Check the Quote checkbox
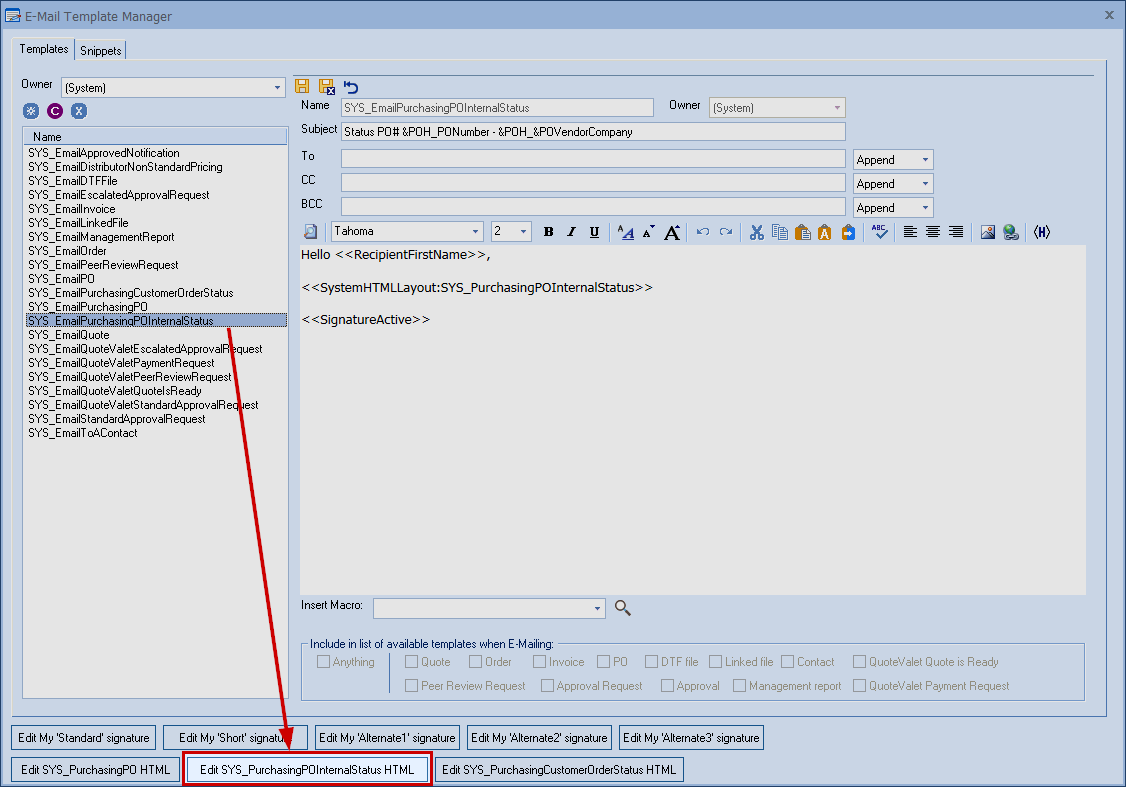This screenshot has height=787, width=1126. 412,662
